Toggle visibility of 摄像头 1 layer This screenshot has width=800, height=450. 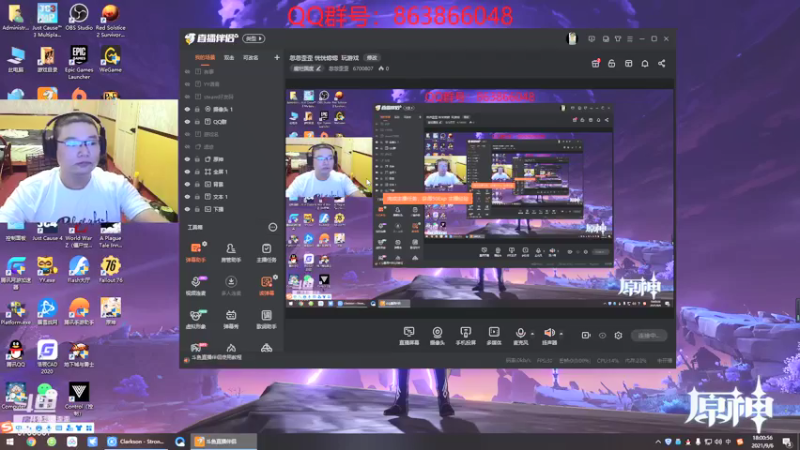(x=187, y=109)
